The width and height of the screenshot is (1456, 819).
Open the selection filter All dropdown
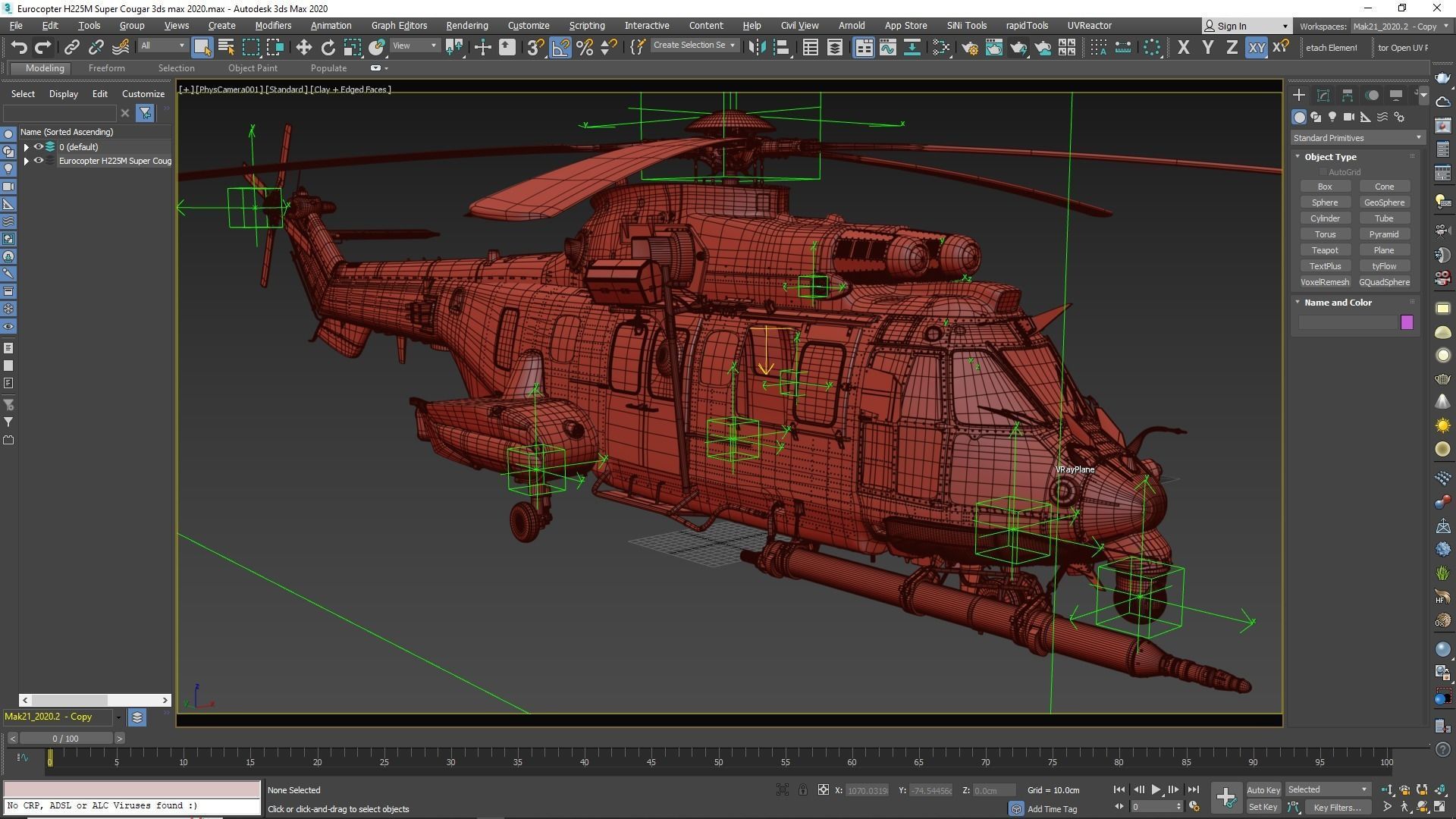(162, 45)
